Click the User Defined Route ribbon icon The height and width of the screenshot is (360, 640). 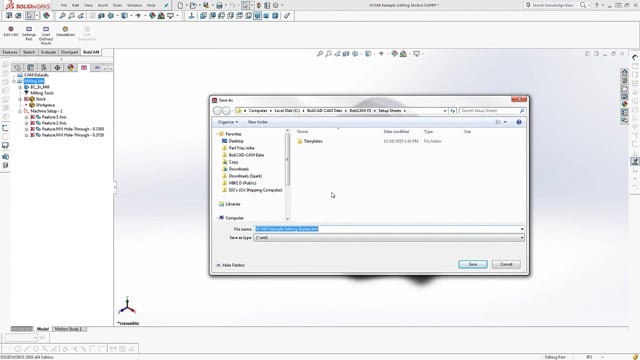point(46,35)
